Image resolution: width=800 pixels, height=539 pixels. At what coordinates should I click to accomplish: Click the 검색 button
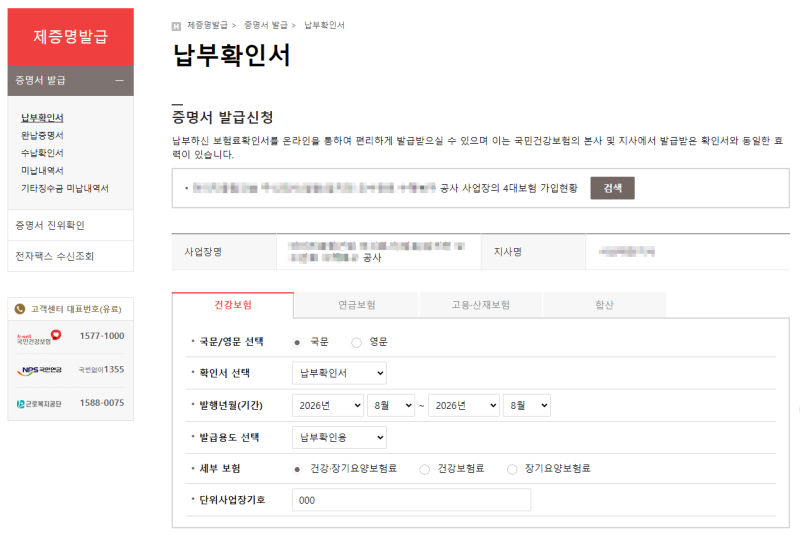pyautogui.click(x=612, y=188)
